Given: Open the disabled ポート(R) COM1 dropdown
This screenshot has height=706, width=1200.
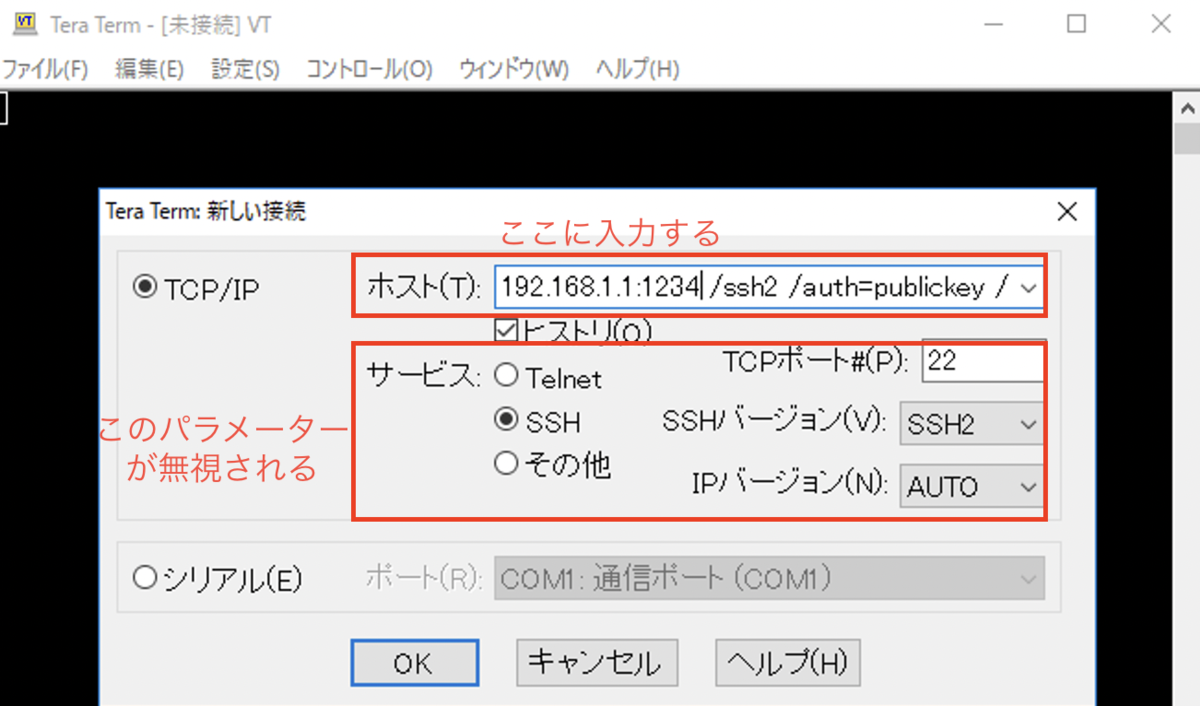Looking at the screenshot, I should 770,579.
